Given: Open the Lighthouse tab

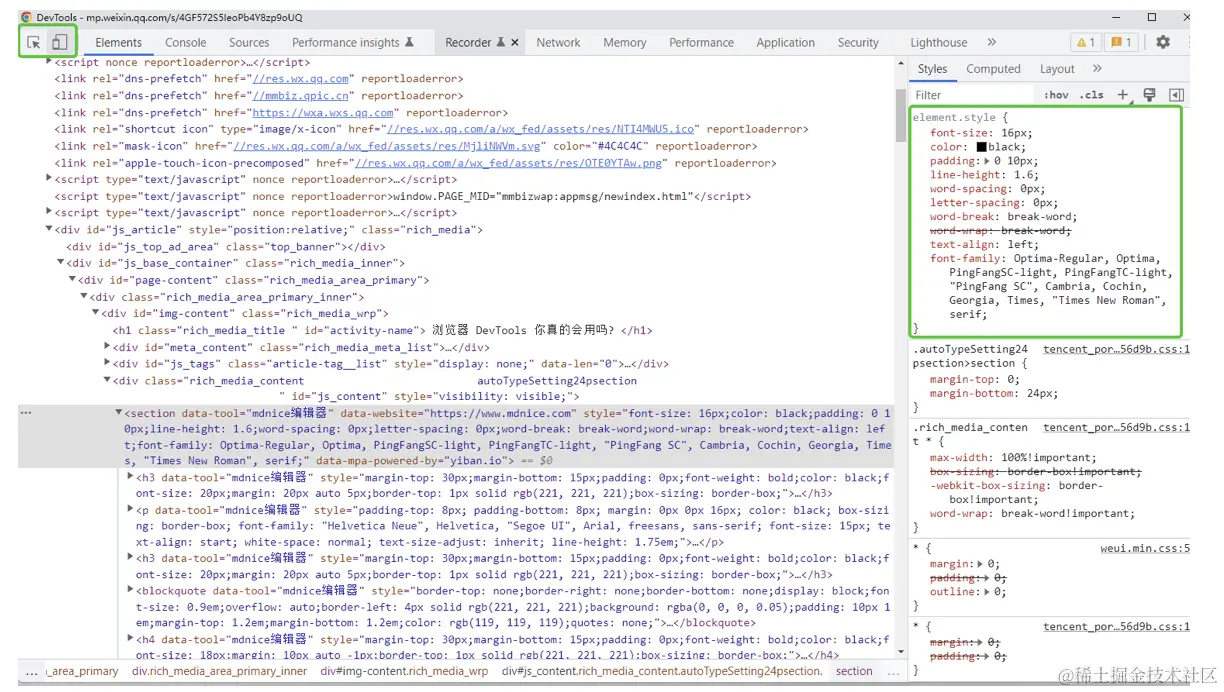Looking at the screenshot, I should coord(938,42).
